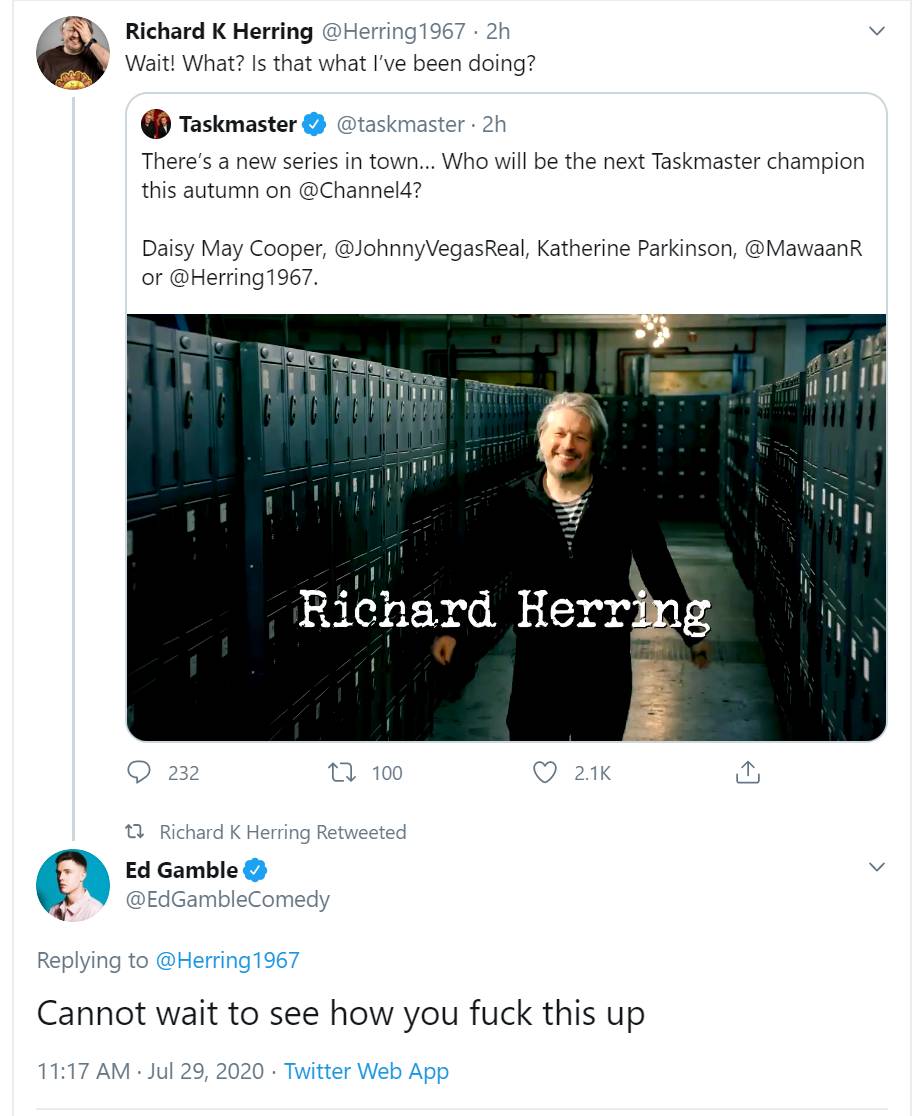
Task: Open the @EdGambleComedy handle
Action: pyautogui.click(x=227, y=899)
